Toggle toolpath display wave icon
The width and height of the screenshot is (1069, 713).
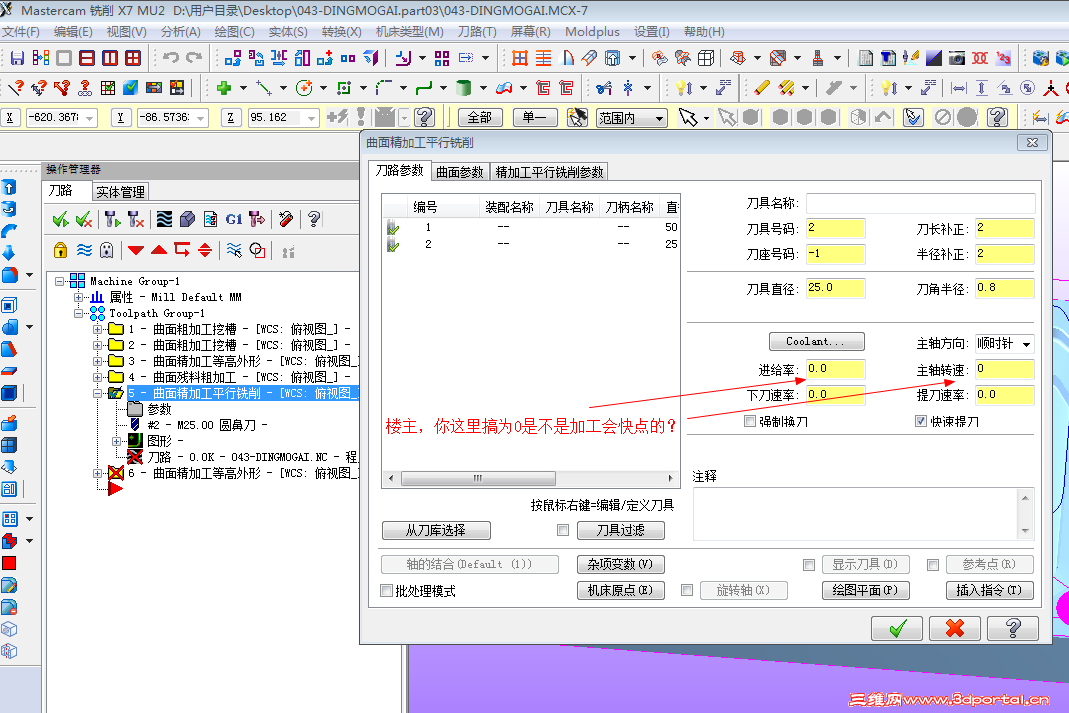(84, 251)
